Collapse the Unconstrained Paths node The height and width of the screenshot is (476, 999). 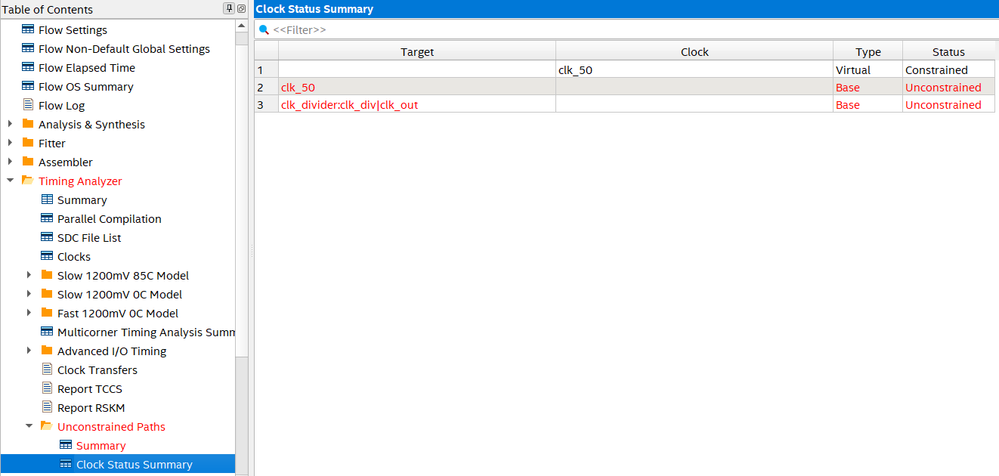(29, 426)
